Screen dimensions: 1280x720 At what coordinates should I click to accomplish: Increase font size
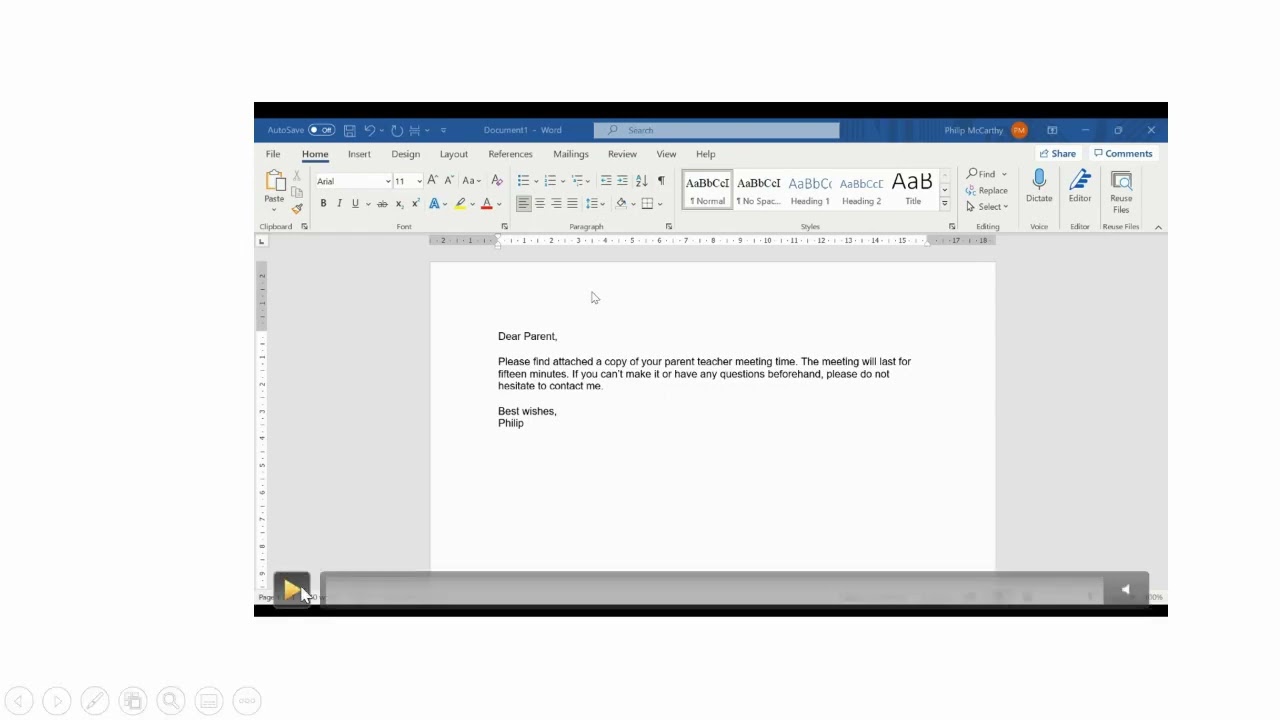pyautogui.click(x=432, y=181)
